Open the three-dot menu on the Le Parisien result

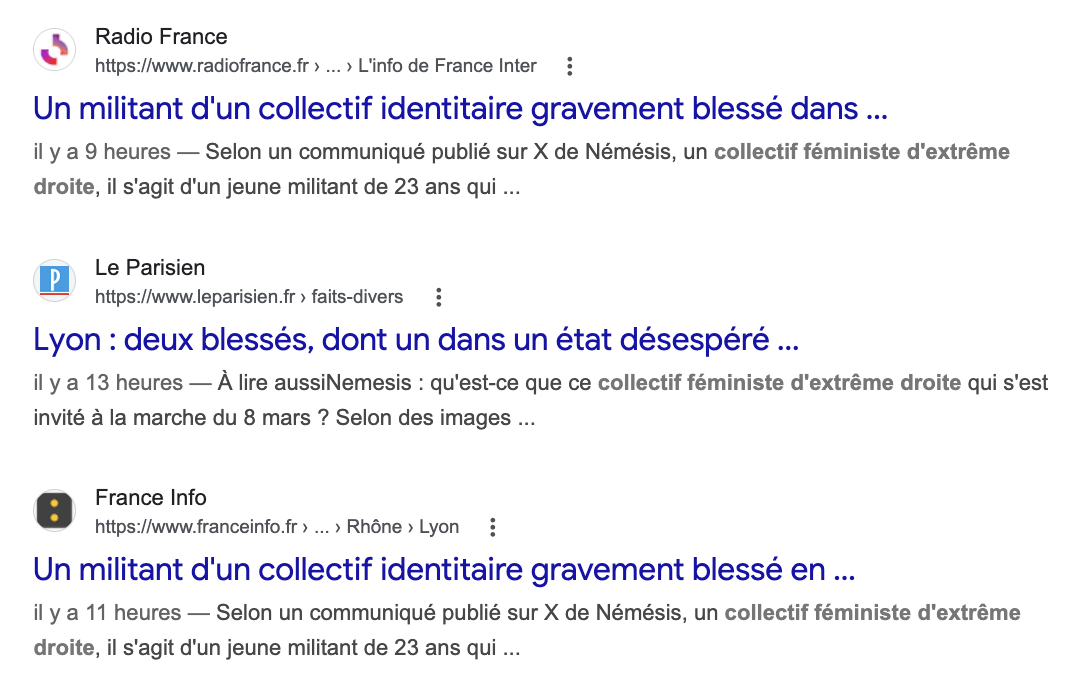pyautogui.click(x=437, y=297)
